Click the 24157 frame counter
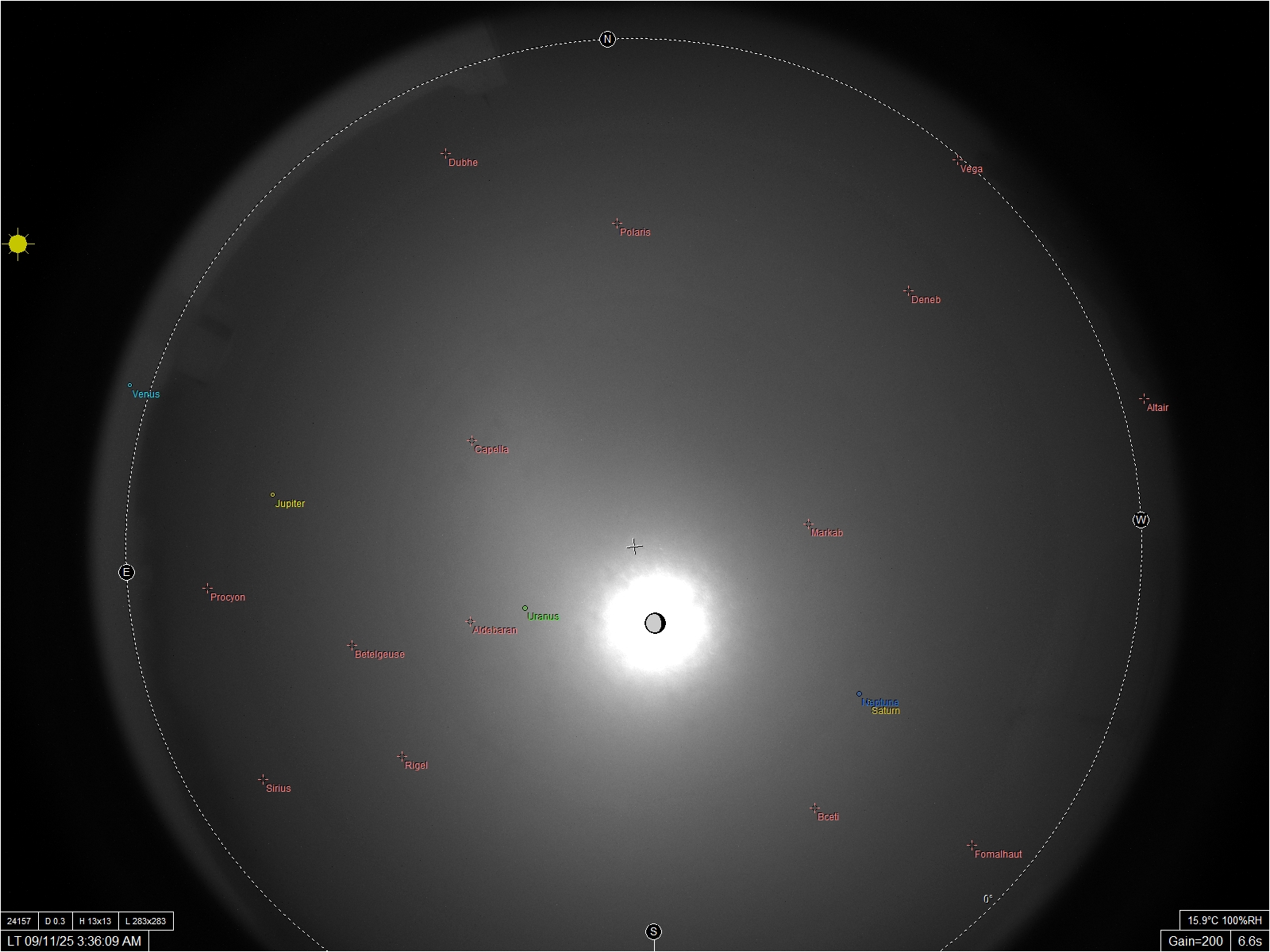This screenshot has height=952, width=1270. (x=19, y=921)
